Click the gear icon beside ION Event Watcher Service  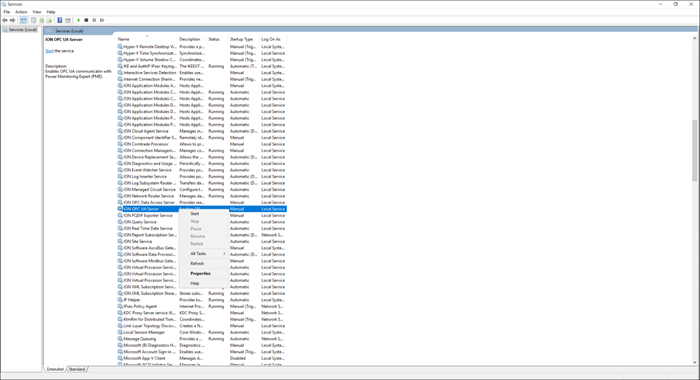(120, 170)
